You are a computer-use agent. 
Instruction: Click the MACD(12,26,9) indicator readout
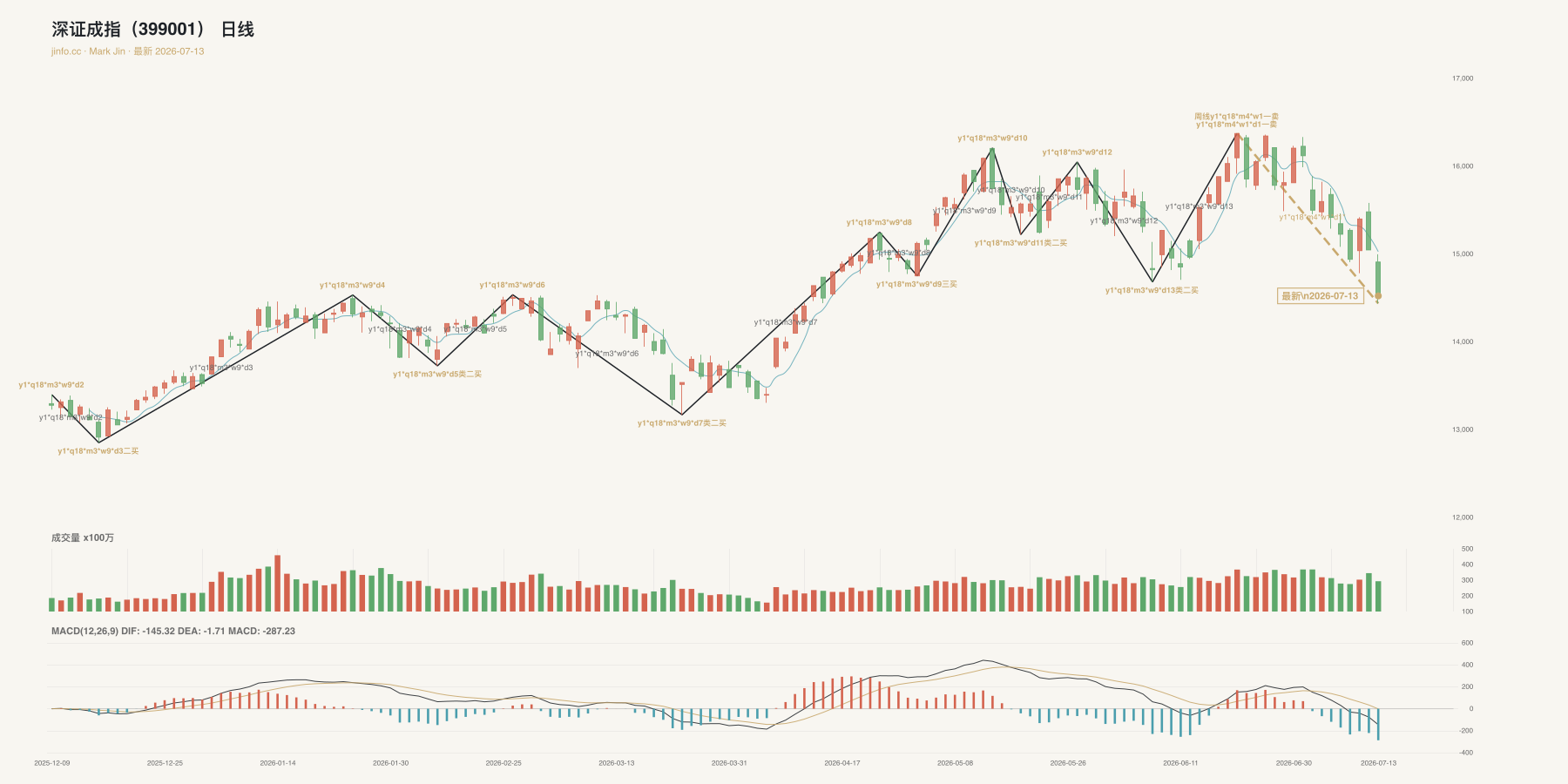pyautogui.click(x=173, y=631)
